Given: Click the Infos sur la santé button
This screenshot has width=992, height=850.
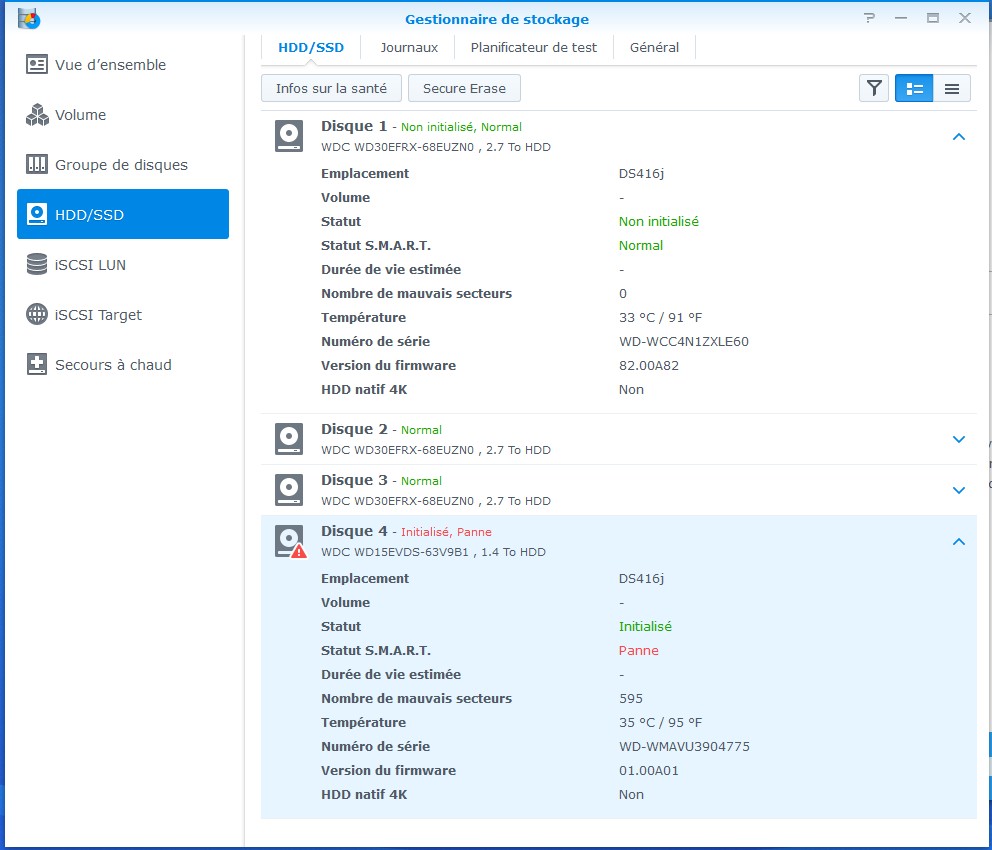Looking at the screenshot, I should 331,88.
